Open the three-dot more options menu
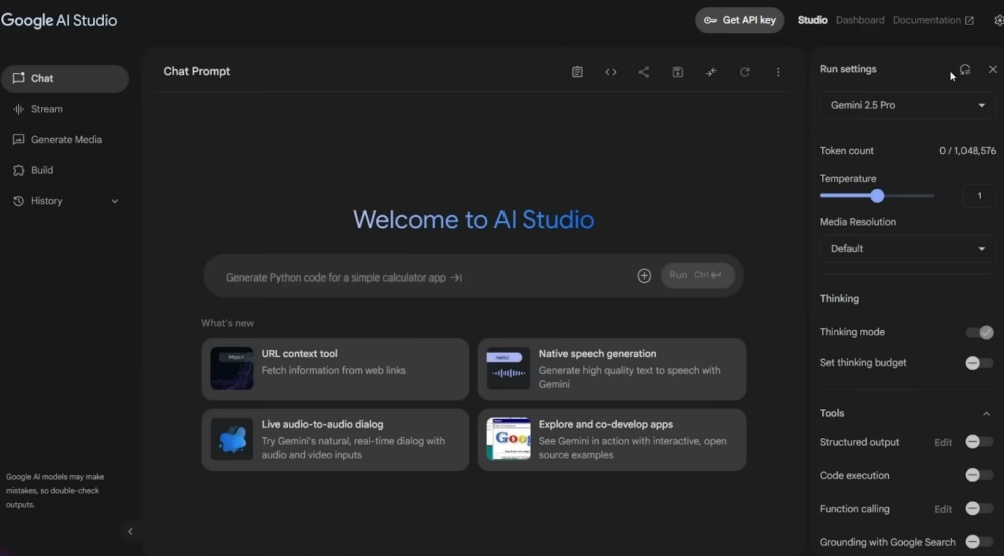 tap(778, 72)
